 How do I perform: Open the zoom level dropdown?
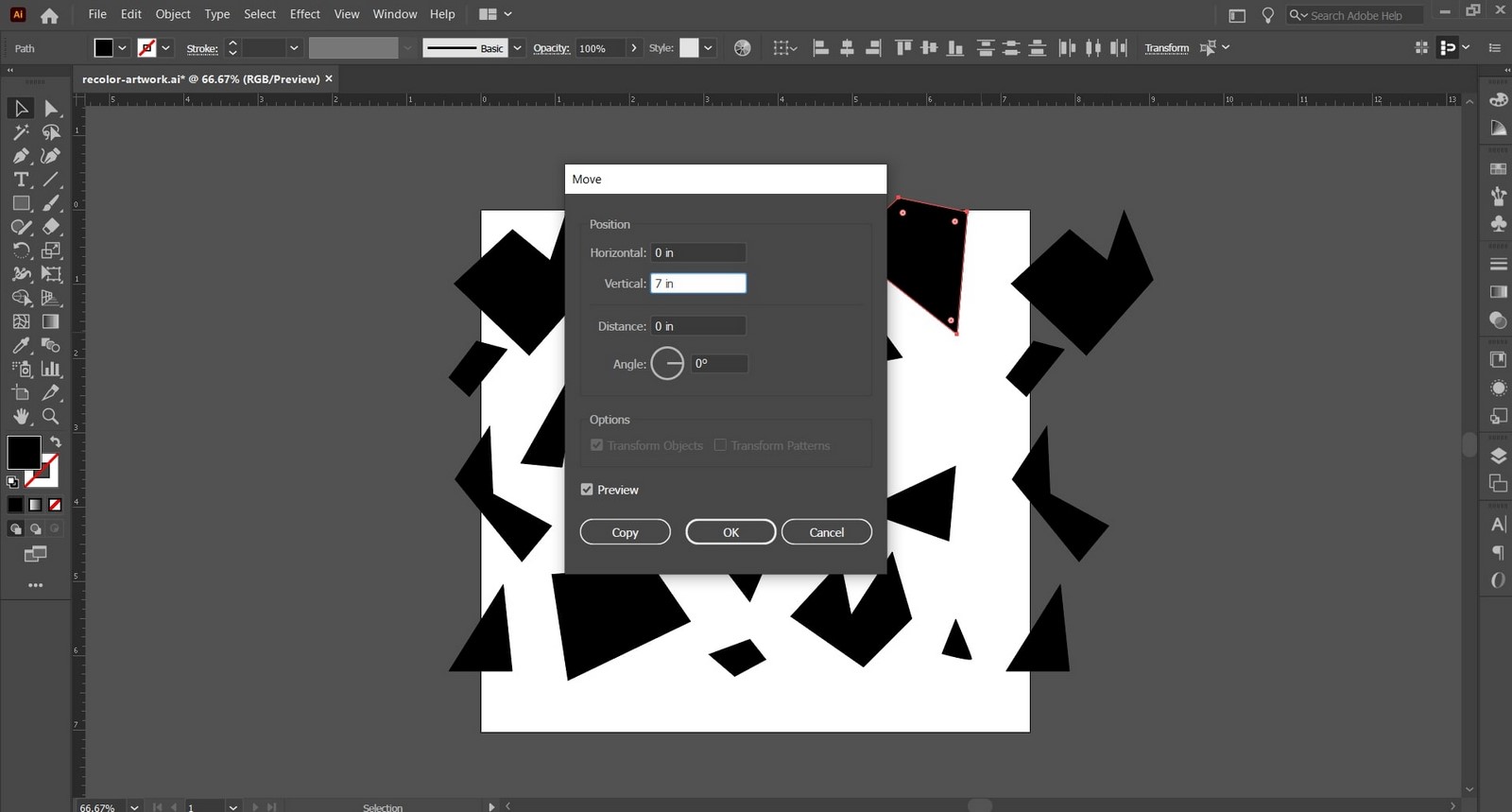tap(134, 806)
